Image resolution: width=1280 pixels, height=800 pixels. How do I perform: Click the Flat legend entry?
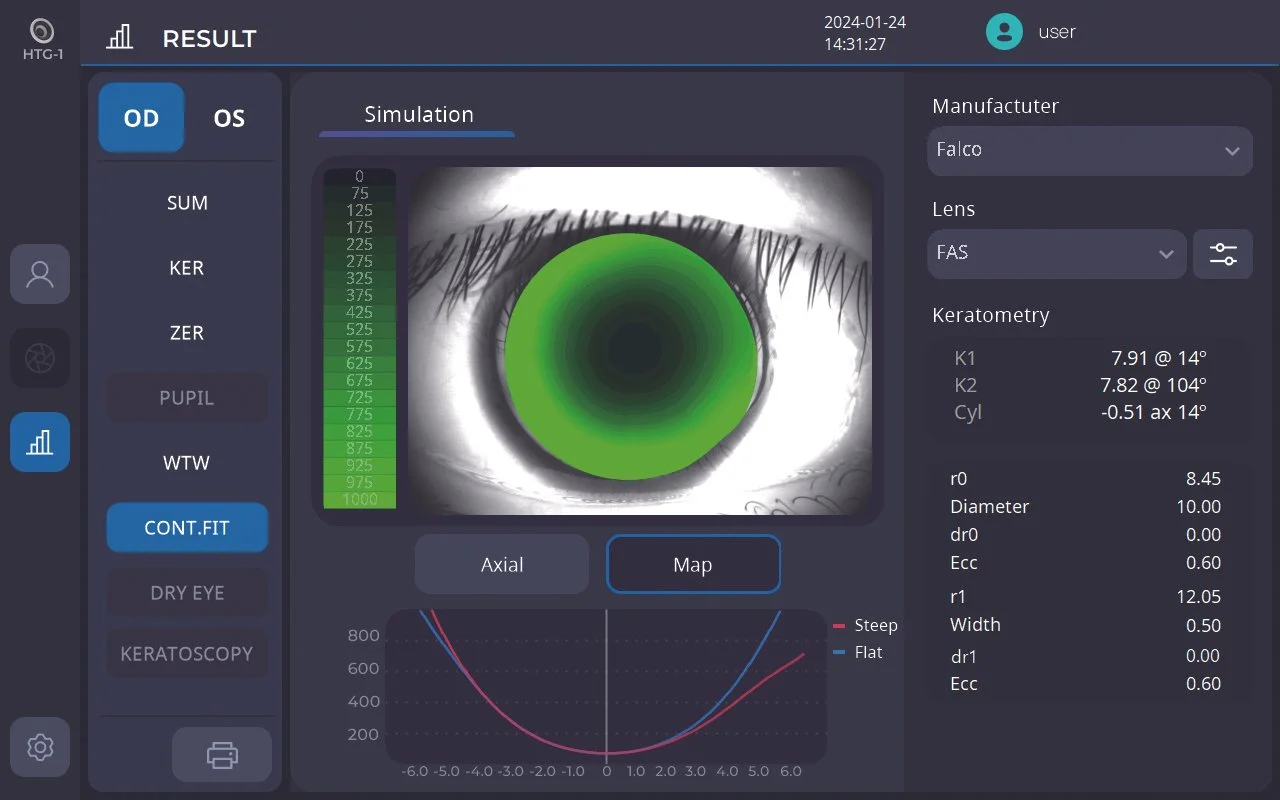coord(857,652)
